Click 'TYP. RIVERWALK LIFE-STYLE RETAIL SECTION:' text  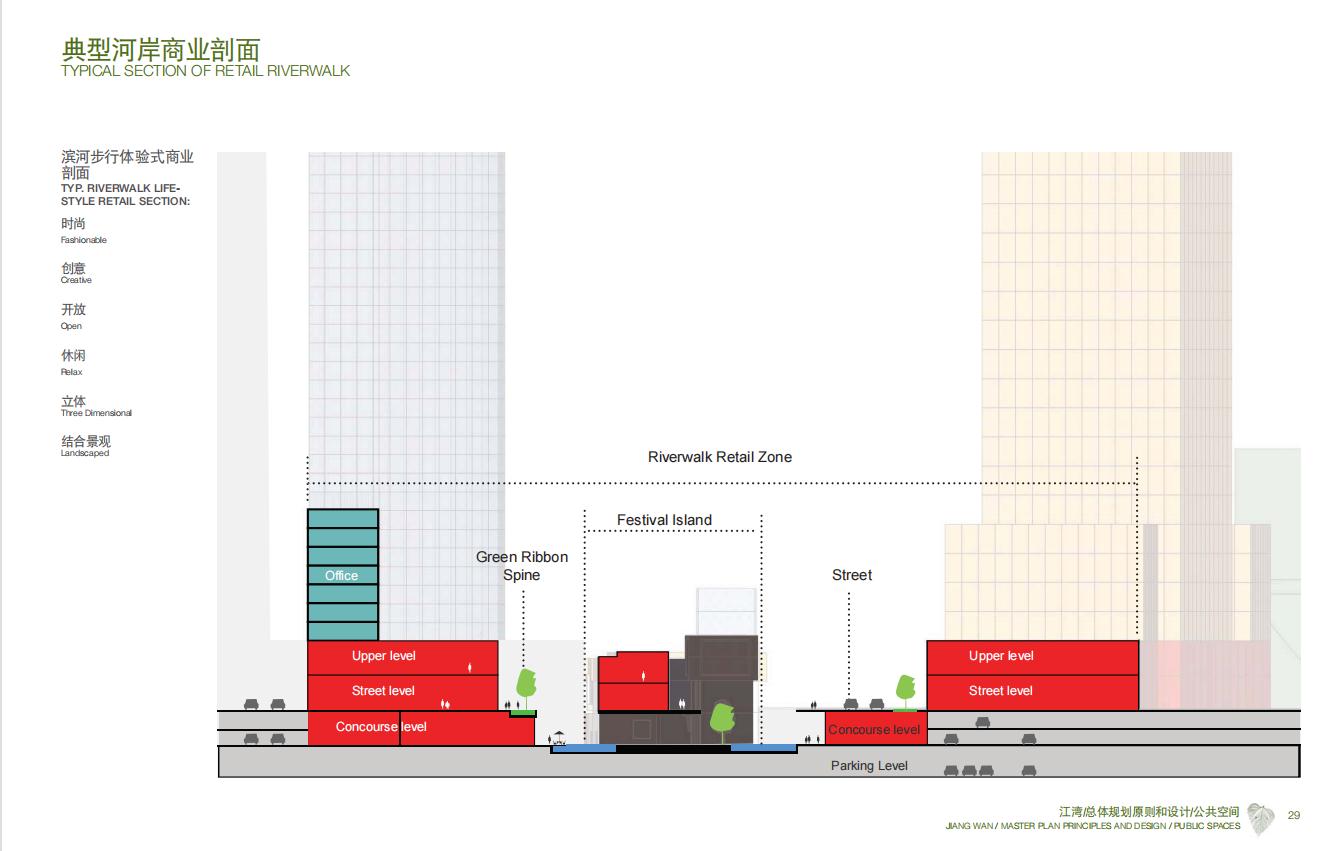click(x=125, y=195)
